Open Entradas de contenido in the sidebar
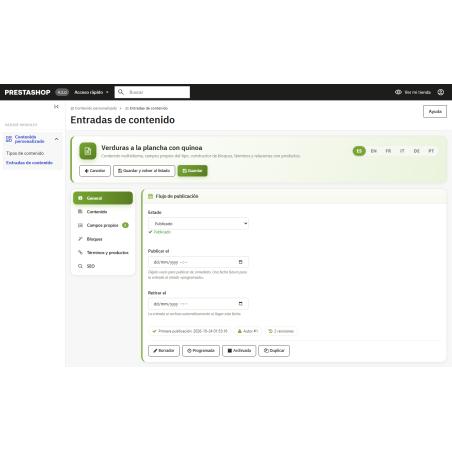This screenshot has width=452, height=452. tap(29, 163)
